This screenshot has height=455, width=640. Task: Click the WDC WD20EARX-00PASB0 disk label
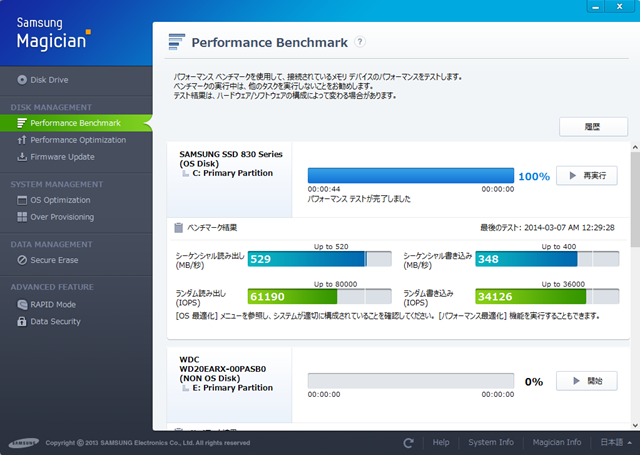click(x=223, y=364)
